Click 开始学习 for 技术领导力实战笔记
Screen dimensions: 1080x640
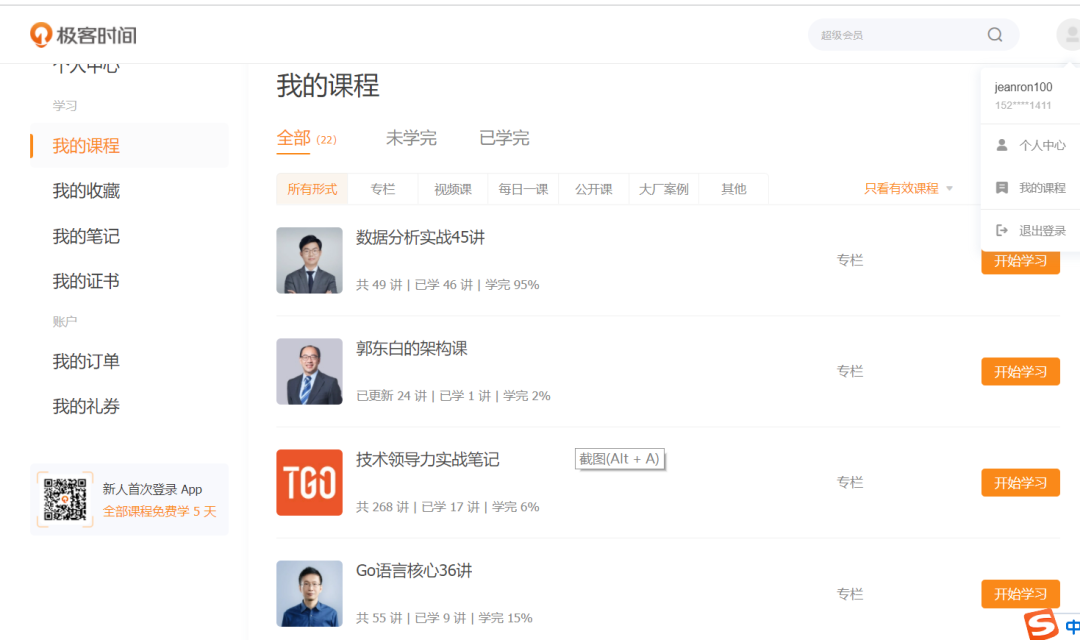[x=1020, y=482]
